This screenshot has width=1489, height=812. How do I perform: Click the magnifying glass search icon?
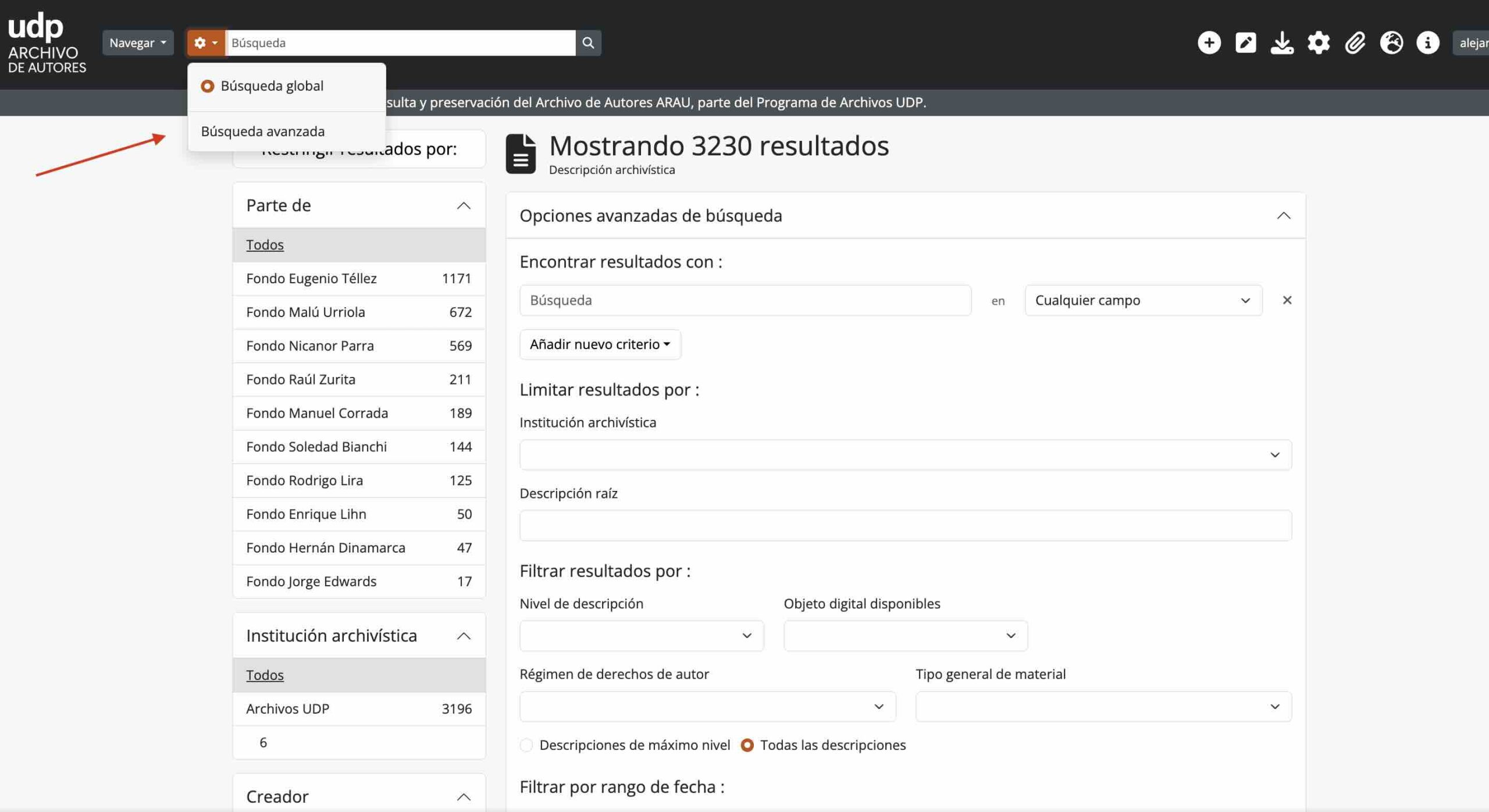coord(588,42)
